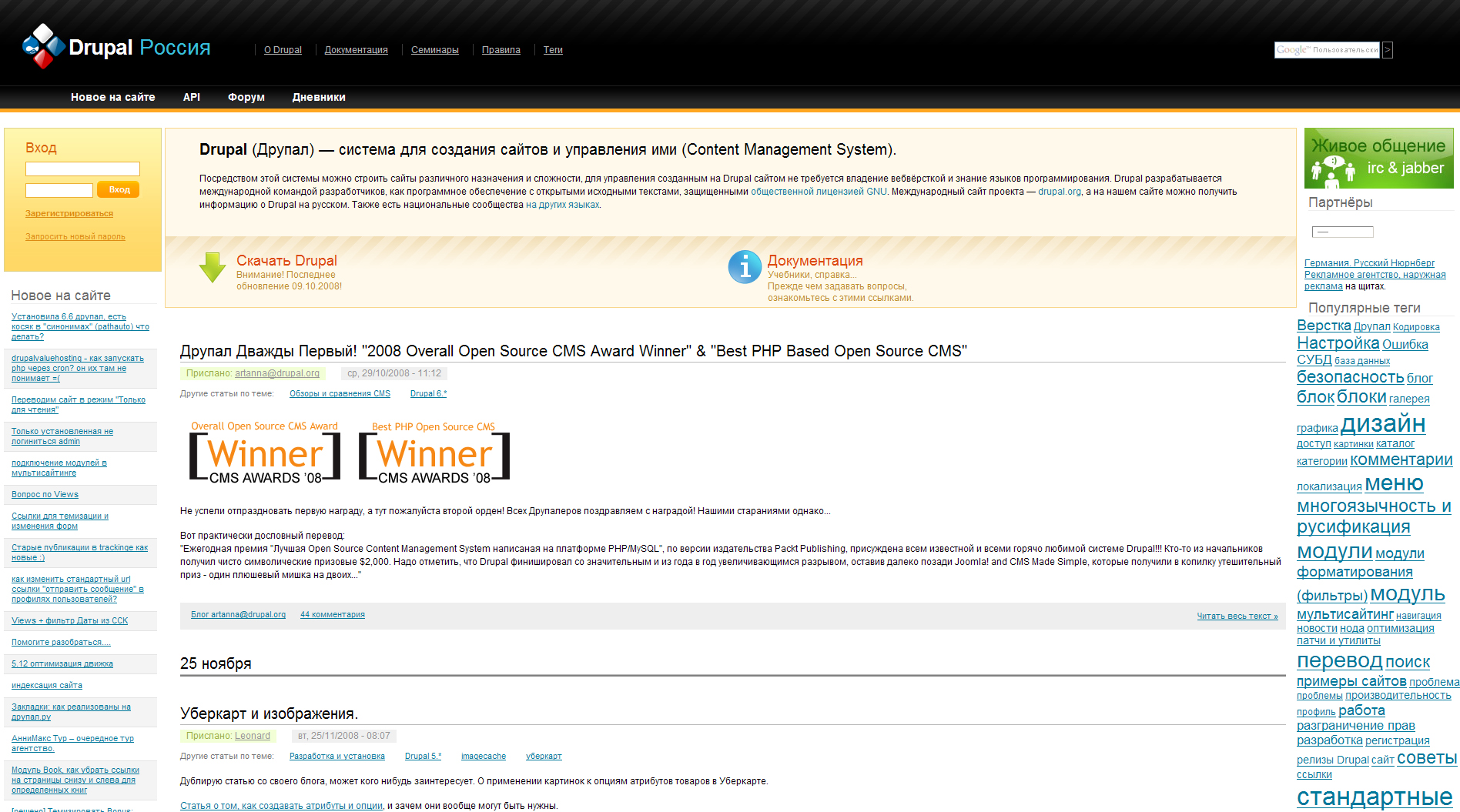The image size is (1460, 812).
Task: Select the мультисайтинг tag
Action: tap(1345, 614)
